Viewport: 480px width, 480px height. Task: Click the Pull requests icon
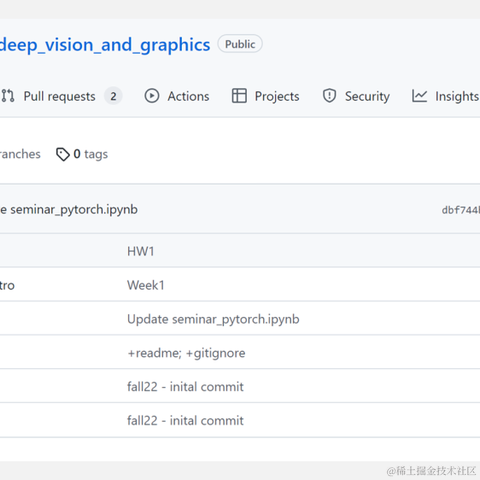[x=8, y=96]
